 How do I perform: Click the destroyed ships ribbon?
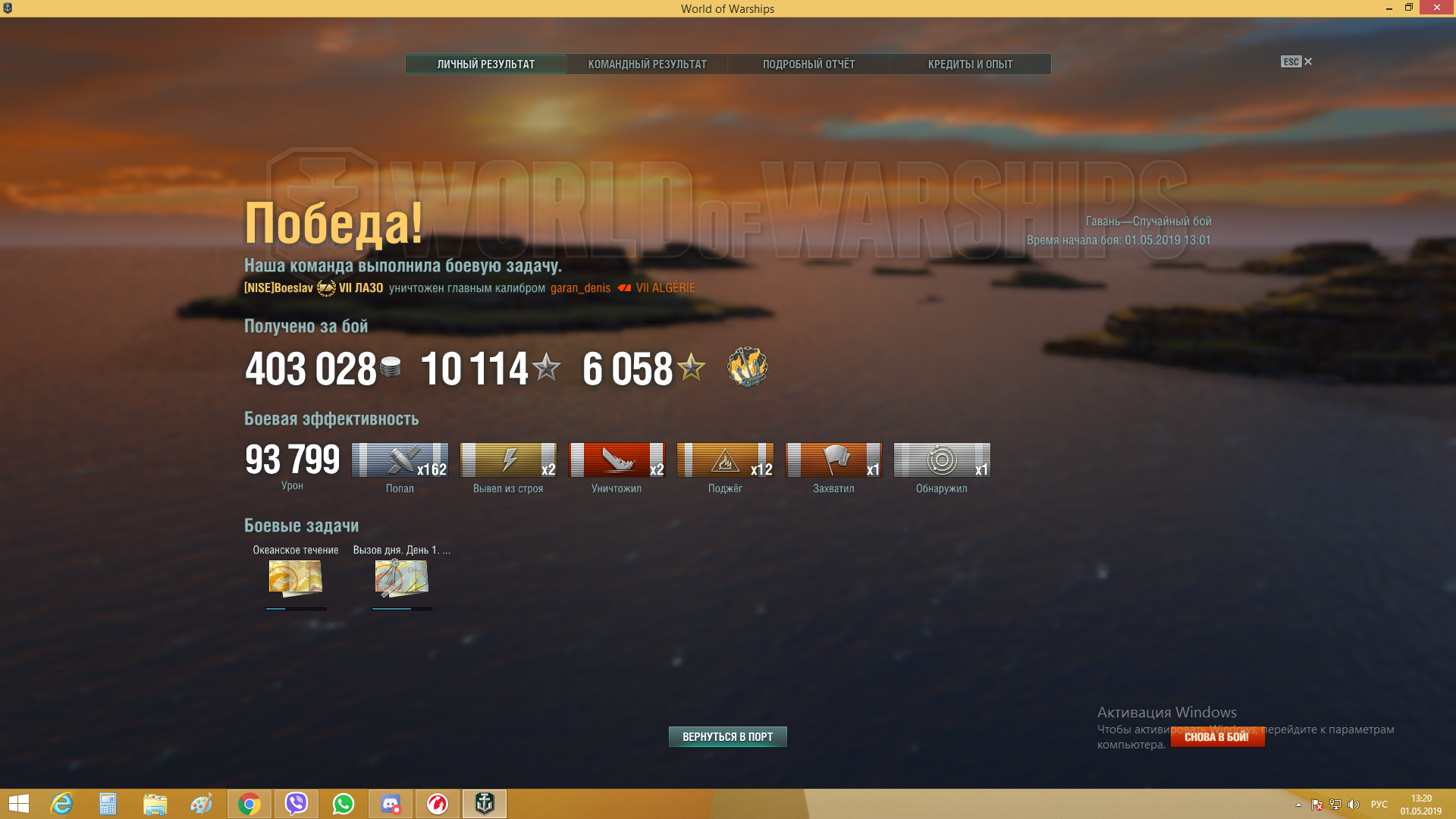click(617, 460)
